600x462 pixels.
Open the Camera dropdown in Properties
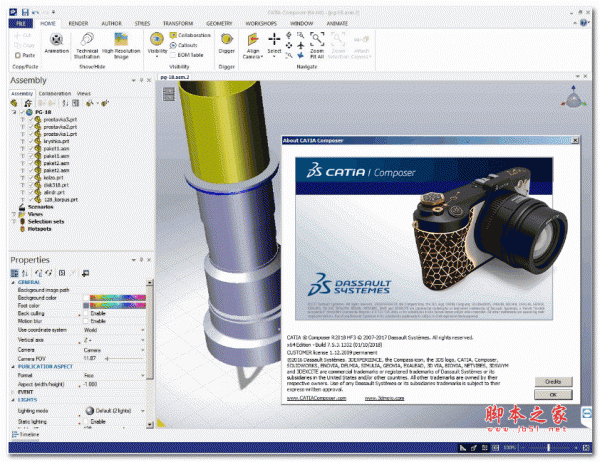[x=143, y=350]
